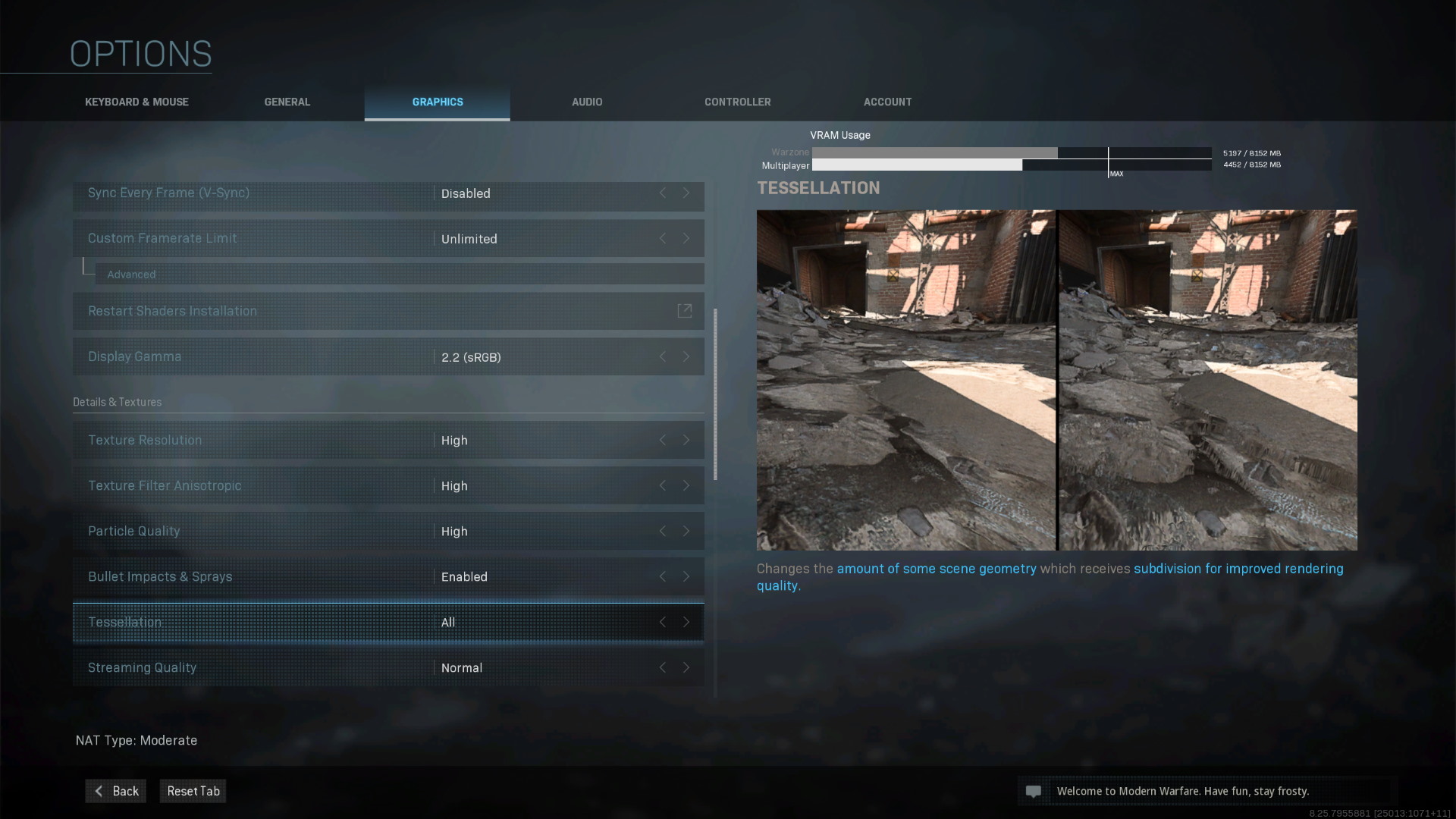The width and height of the screenshot is (1456, 819).
Task: Click the welcome message chat bar
Action: tap(1207, 791)
